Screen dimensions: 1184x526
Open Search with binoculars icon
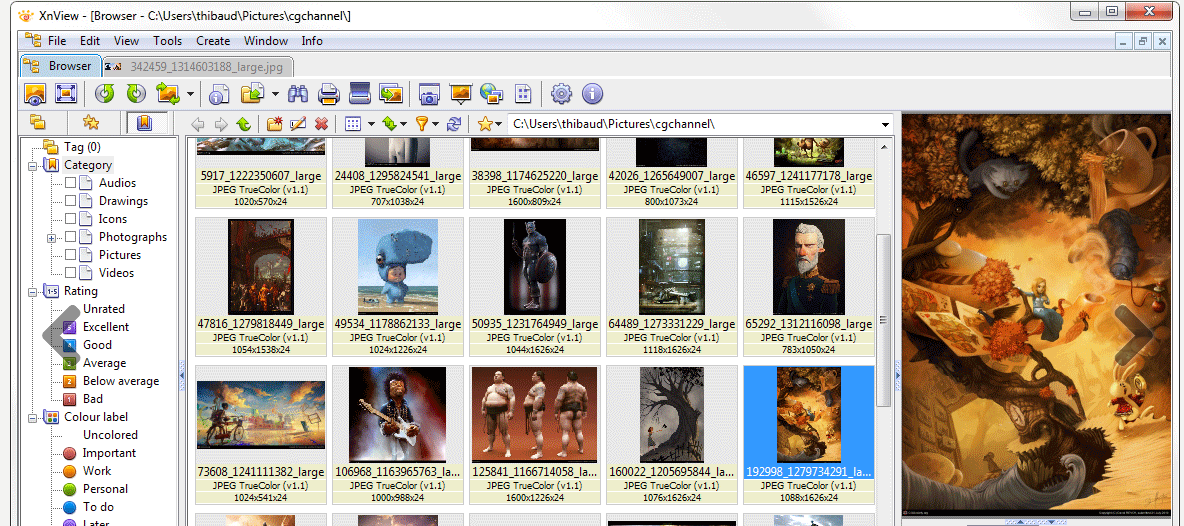[x=298, y=94]
